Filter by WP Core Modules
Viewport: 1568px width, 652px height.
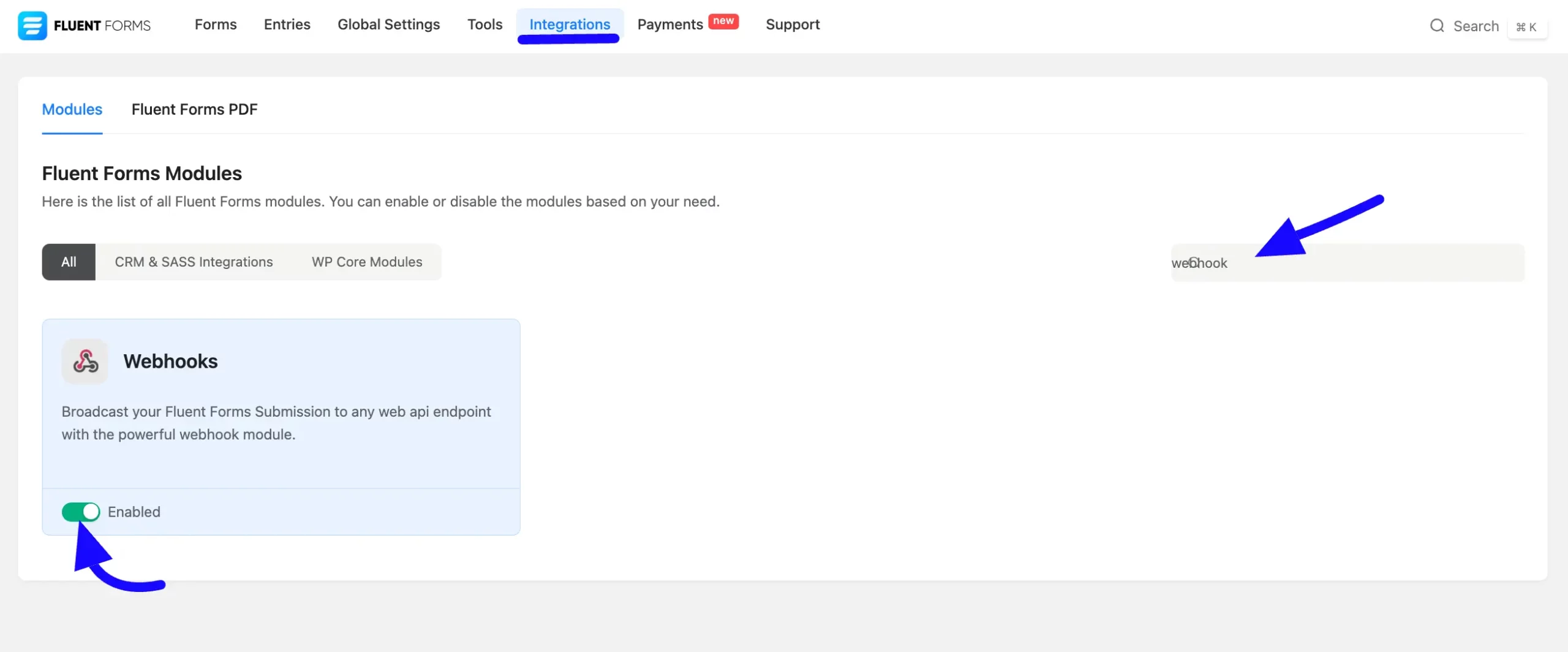click(x=367, y=262)
